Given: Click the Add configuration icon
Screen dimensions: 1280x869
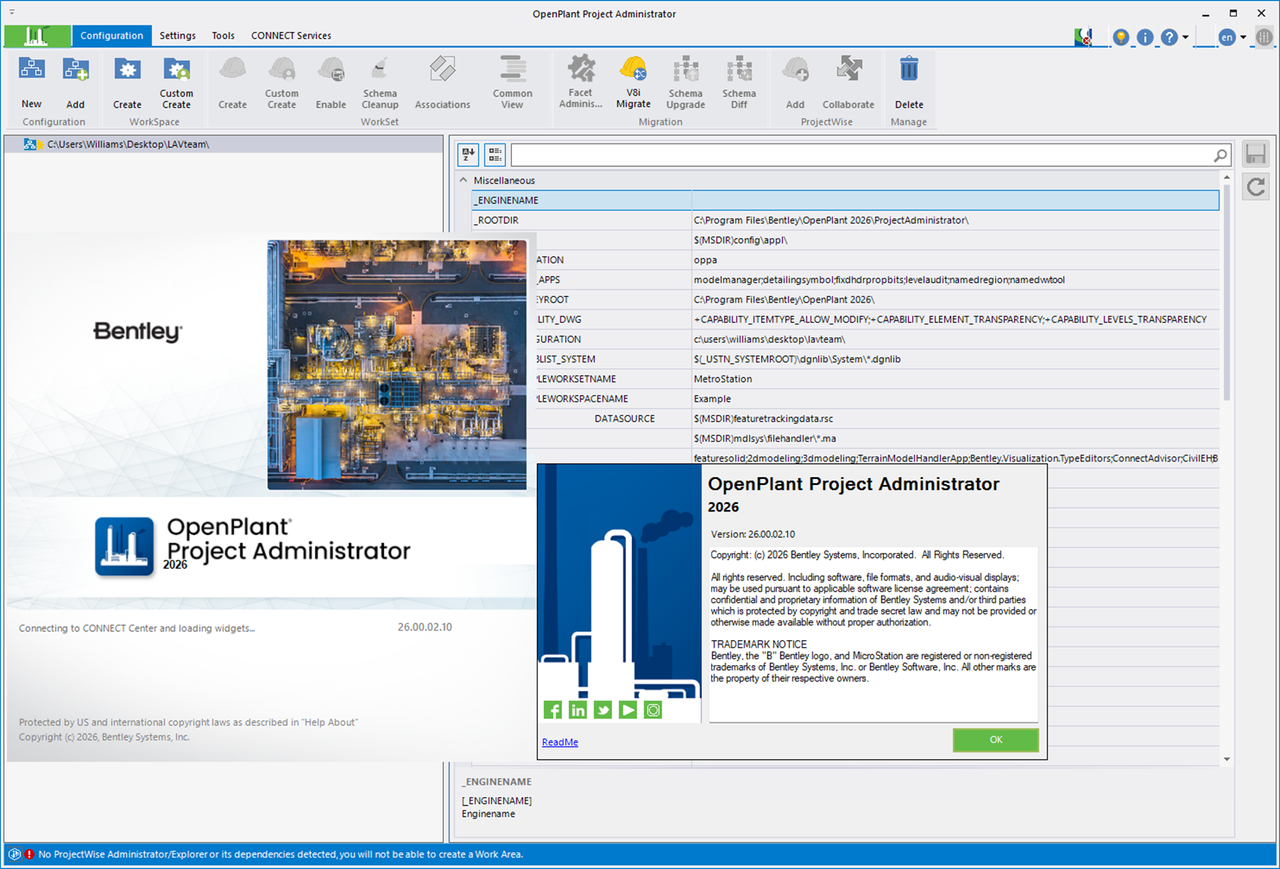Looking at the screenshot, I should tap(76, 70).
